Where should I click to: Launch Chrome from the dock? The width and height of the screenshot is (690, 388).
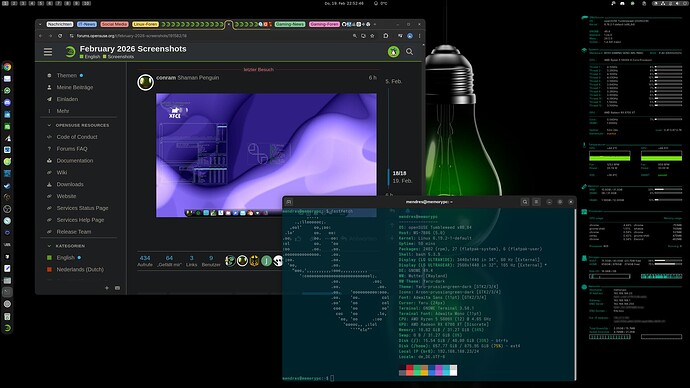(7, 67)
